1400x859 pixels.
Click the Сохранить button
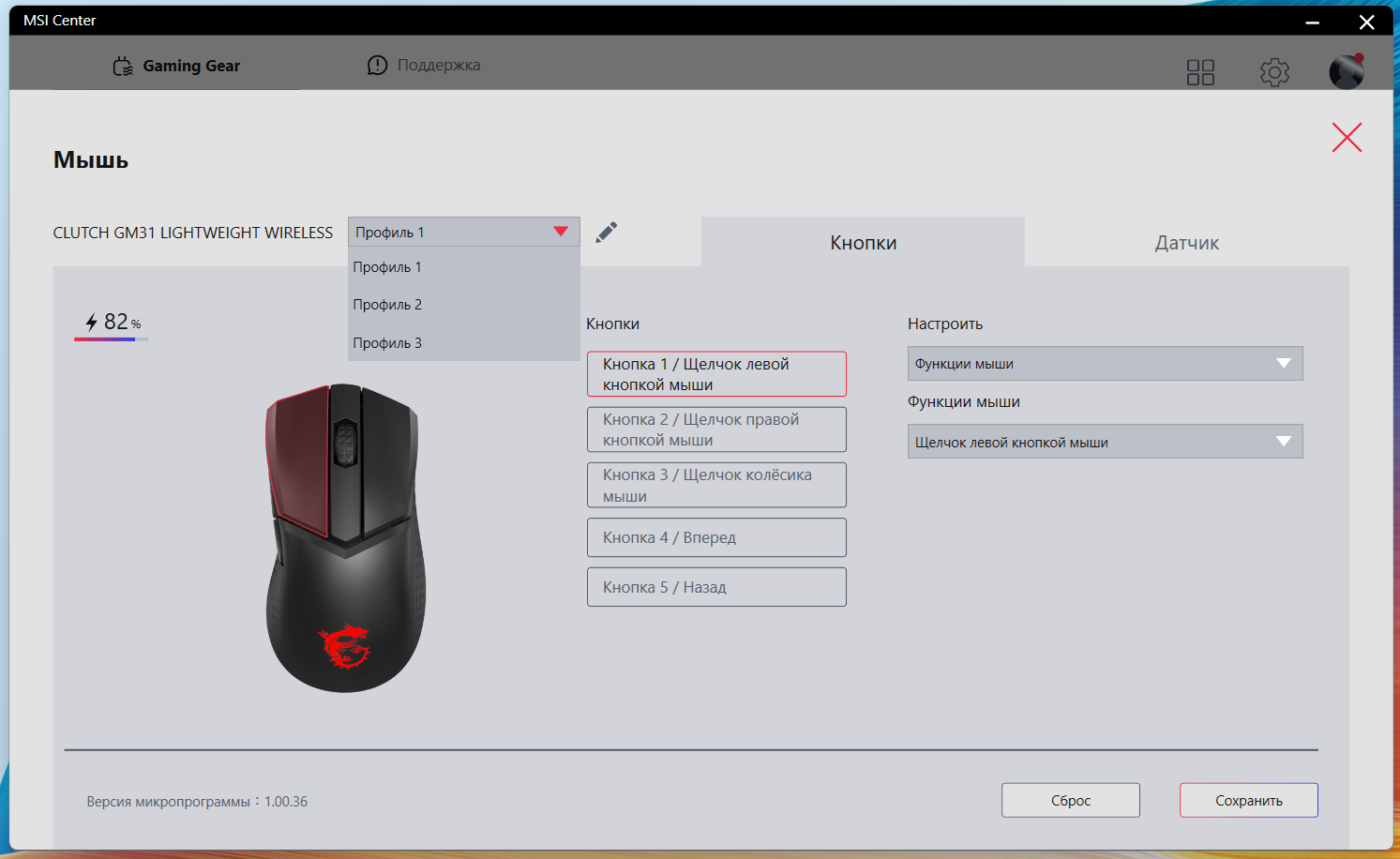[1248, 800]
